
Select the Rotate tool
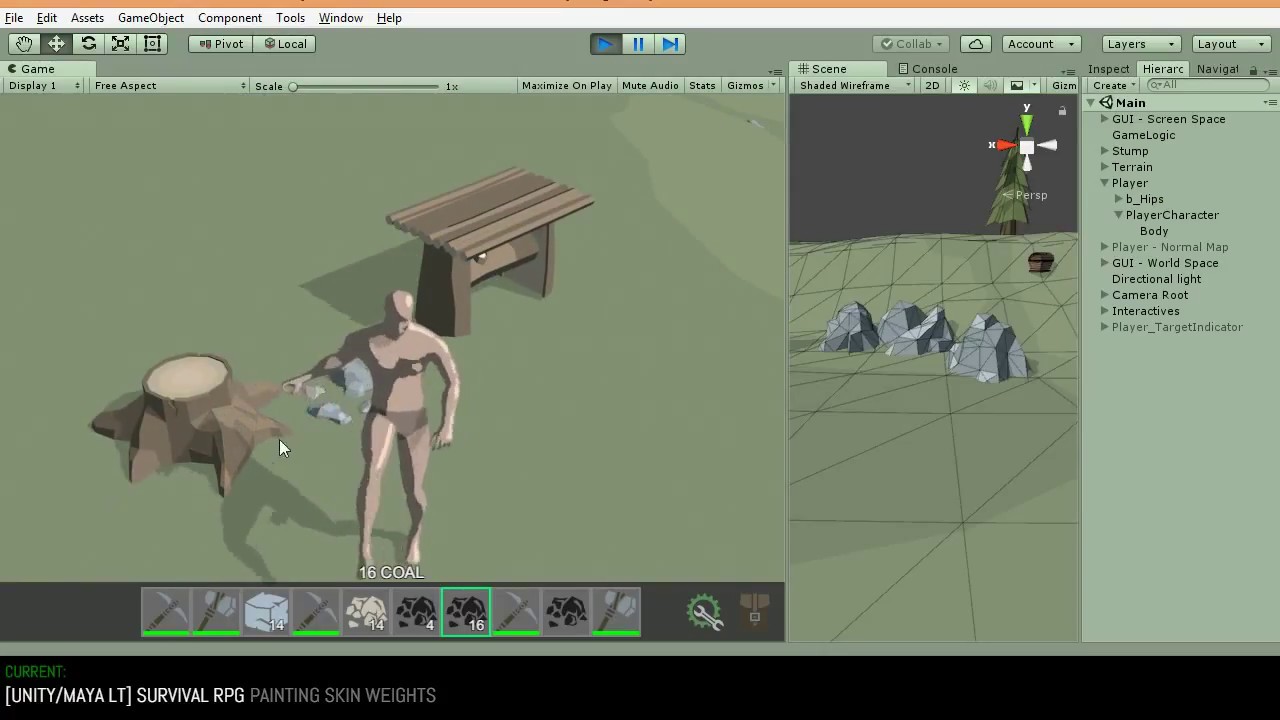click(x=88, y=43)
